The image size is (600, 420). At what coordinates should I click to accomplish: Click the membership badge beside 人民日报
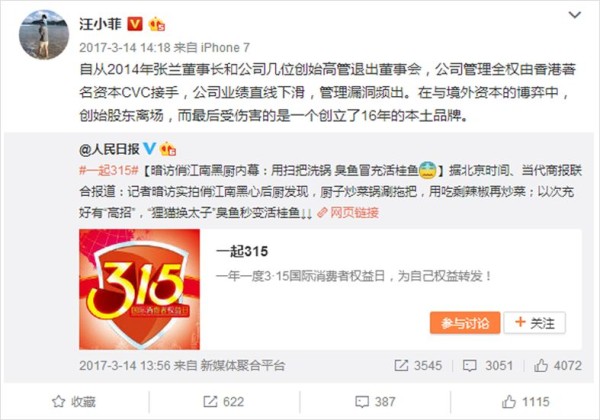pos(168,149)
